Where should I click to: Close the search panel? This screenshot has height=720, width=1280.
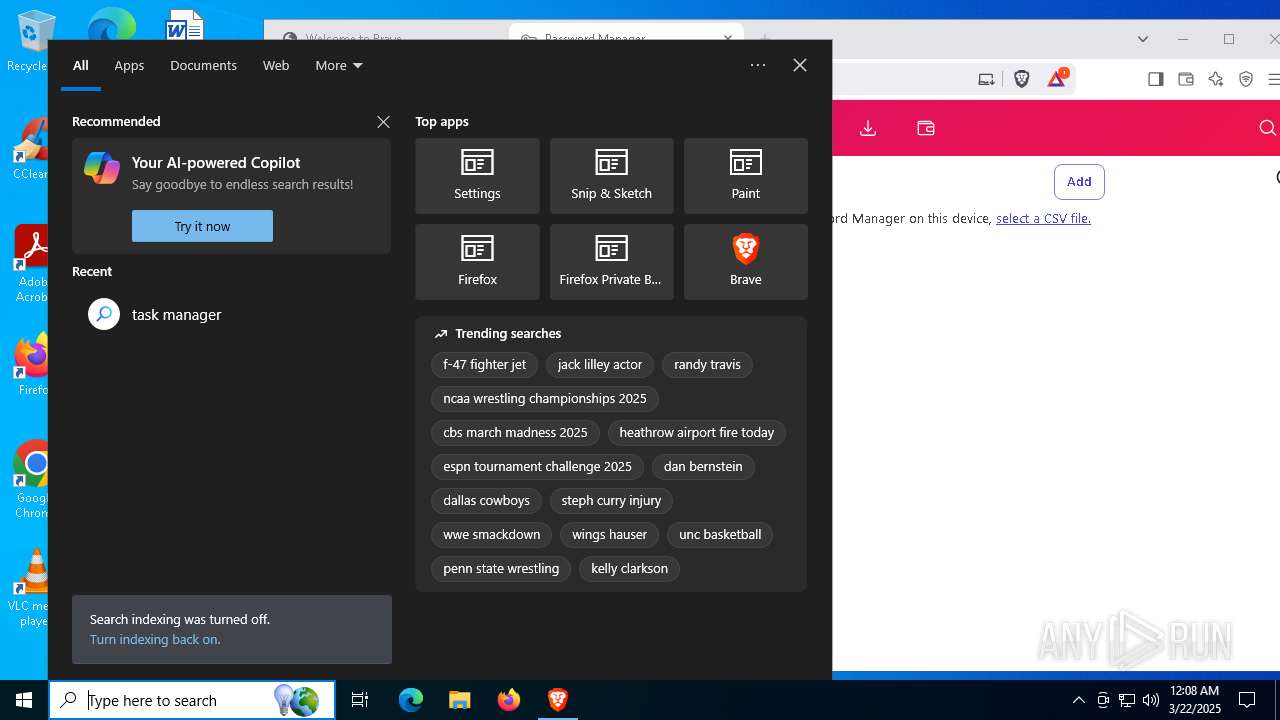click(800, 65)
